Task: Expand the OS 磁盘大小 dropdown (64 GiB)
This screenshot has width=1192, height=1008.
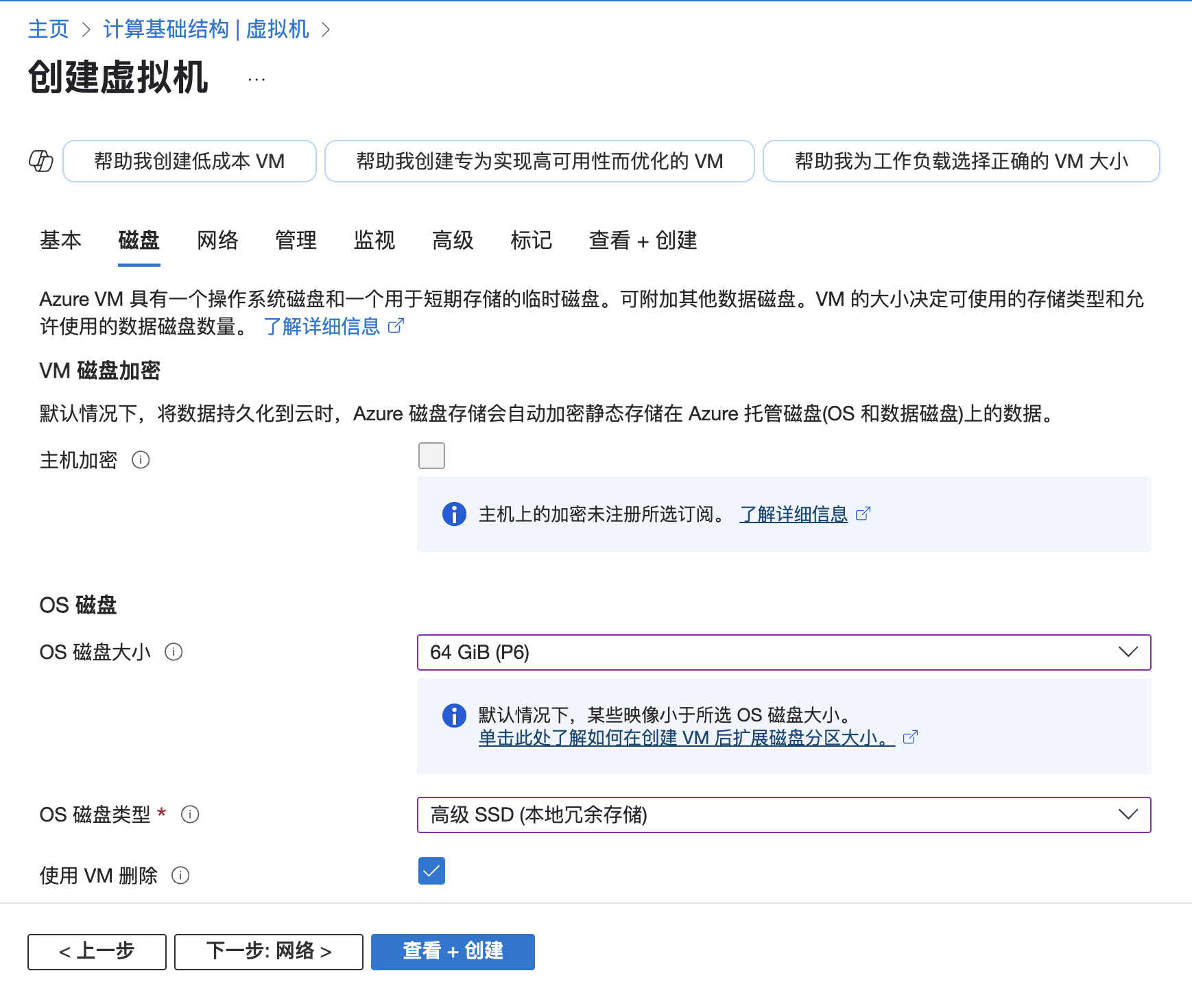Action: click(783, 652)
